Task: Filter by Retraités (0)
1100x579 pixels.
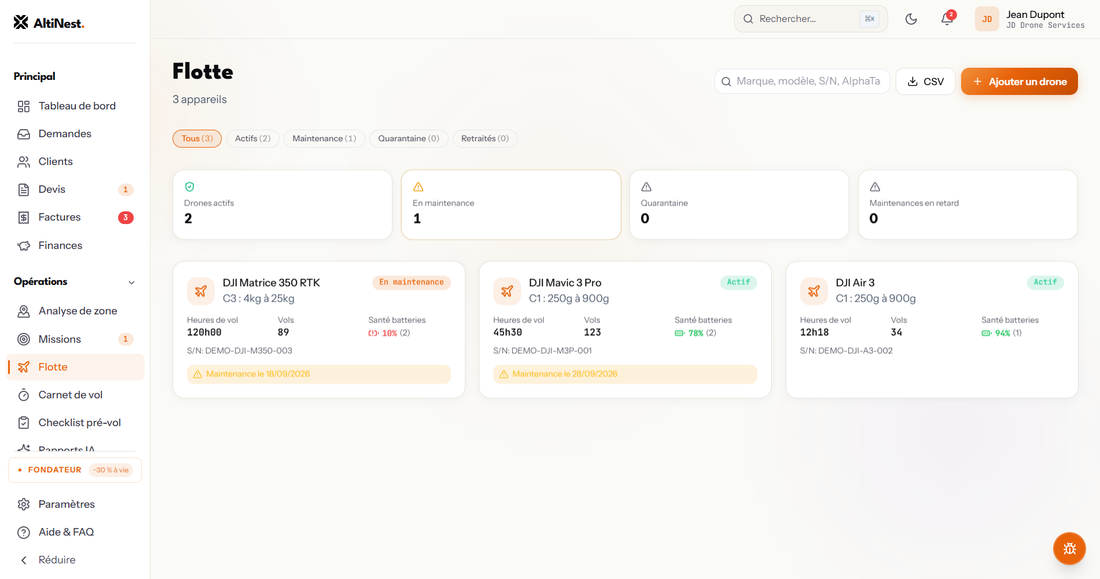Action: tap(485, 138)
